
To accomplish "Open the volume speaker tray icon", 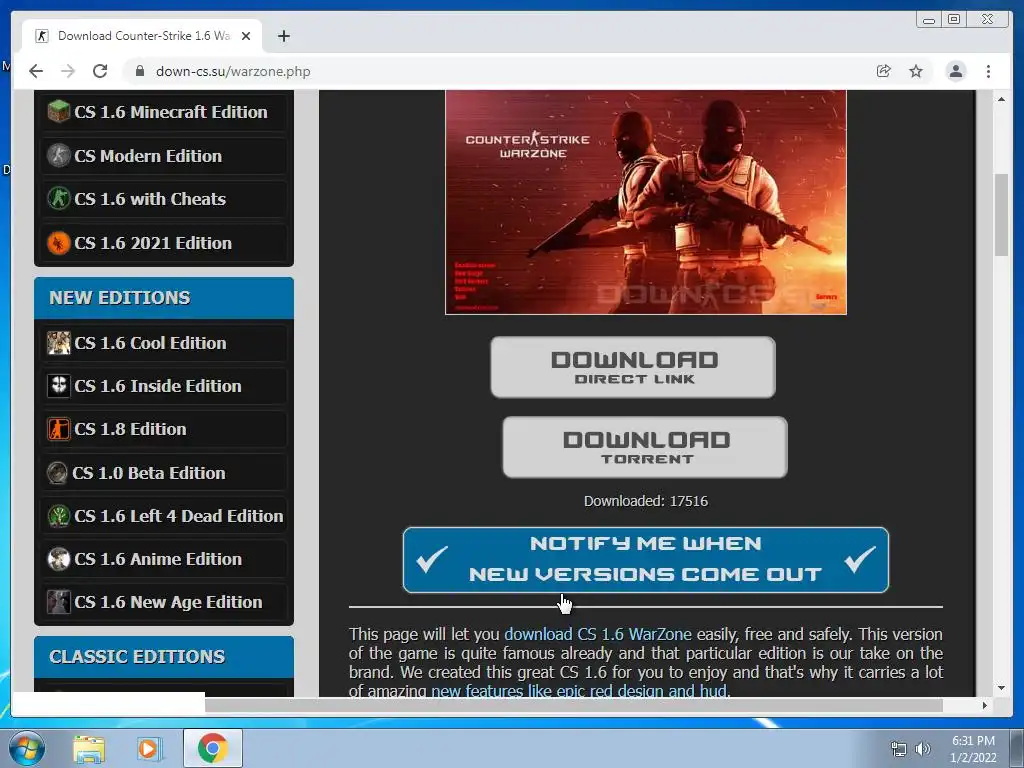I will [x=923, y=749].
